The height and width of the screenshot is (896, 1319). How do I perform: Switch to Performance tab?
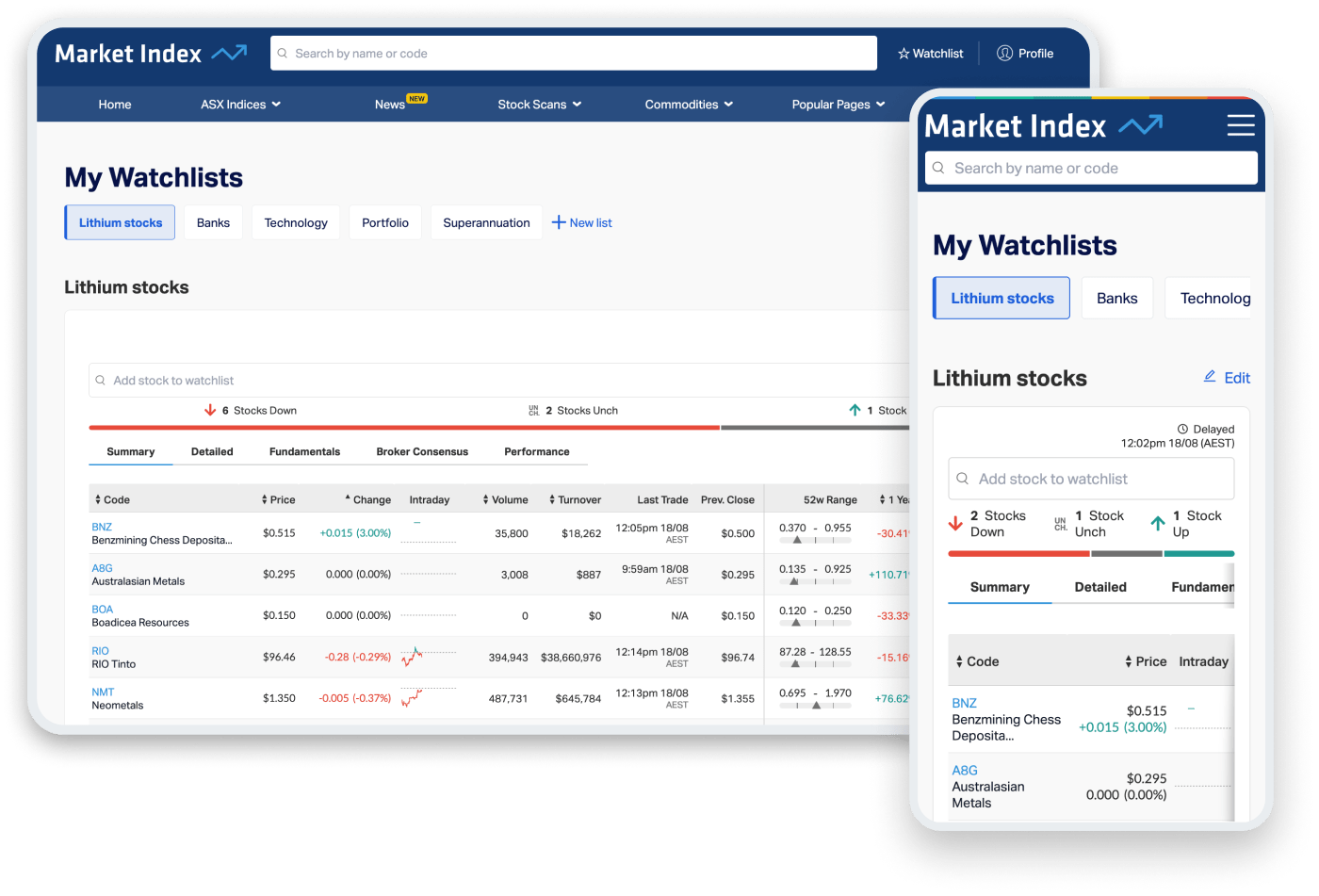point(537,451)
